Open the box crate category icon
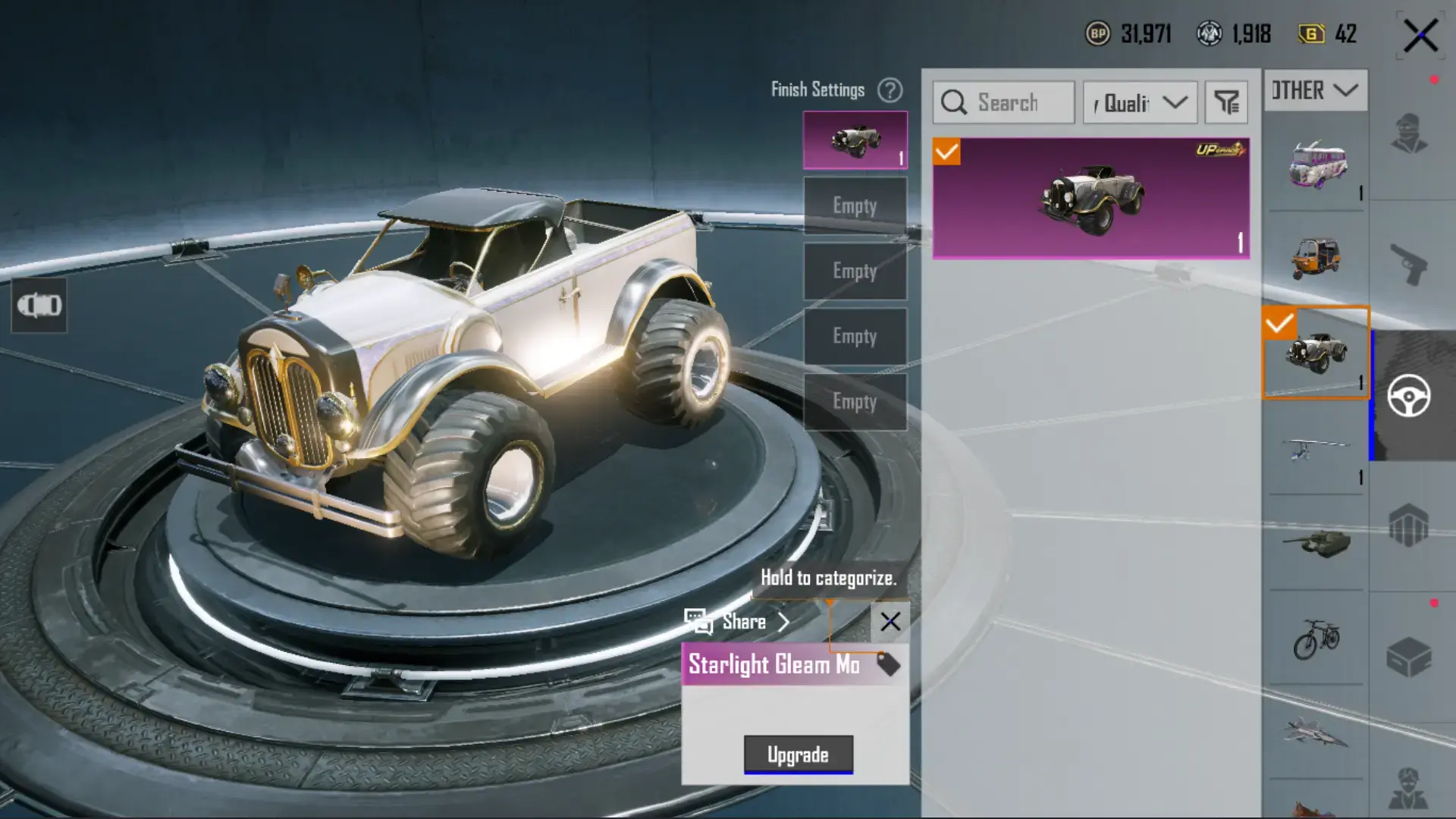1456x819 pixels. pyautogui.click(x=1409, y=657)
